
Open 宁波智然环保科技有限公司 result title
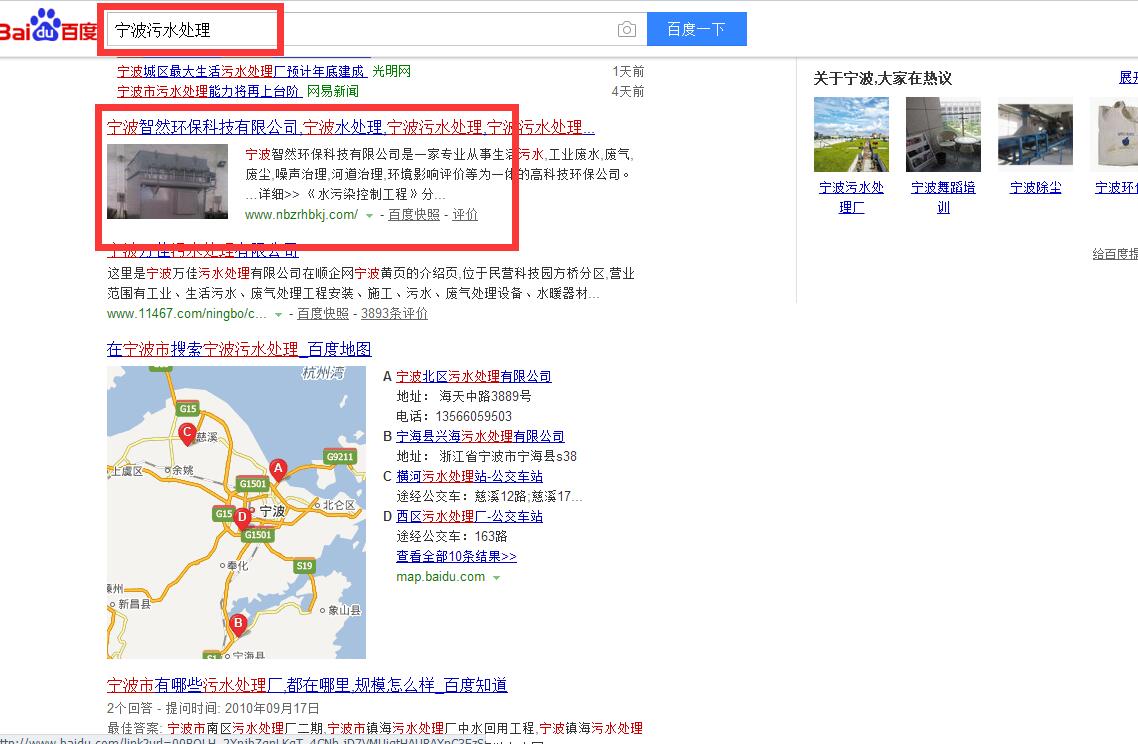[351, 128]
